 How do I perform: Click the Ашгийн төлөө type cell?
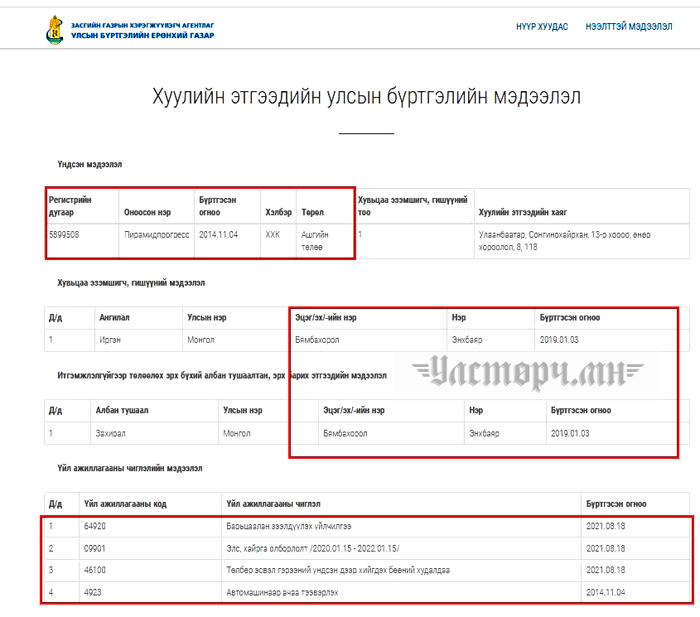point(315,240)
